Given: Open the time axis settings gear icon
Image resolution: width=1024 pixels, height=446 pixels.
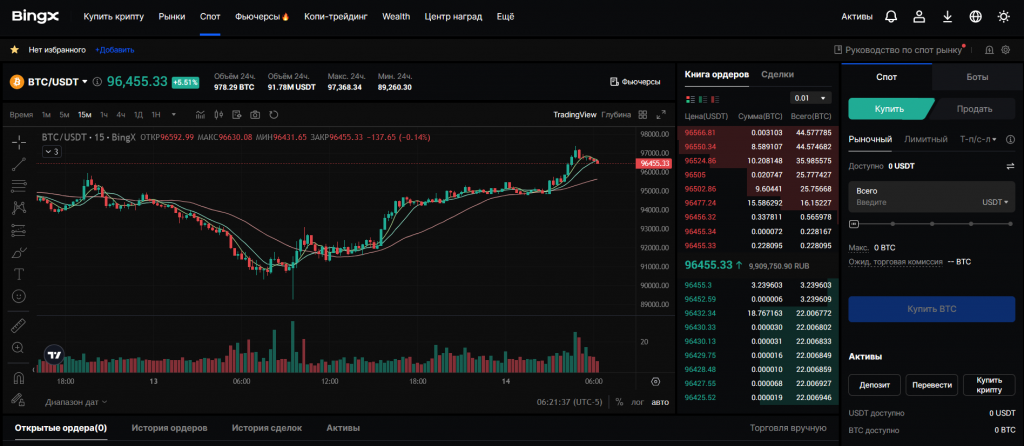Looking at the screenshot, I should tap(656, 381).
